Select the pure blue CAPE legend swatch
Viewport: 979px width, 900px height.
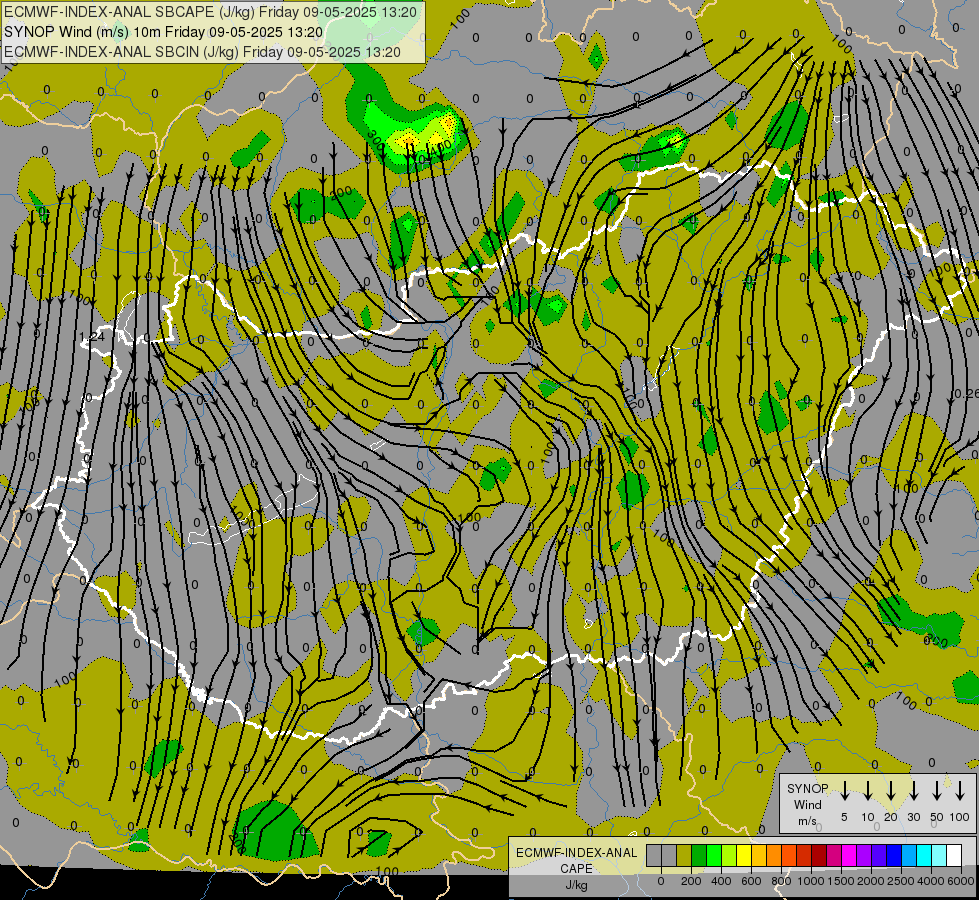pyautogui.click(x=894, y=856)
